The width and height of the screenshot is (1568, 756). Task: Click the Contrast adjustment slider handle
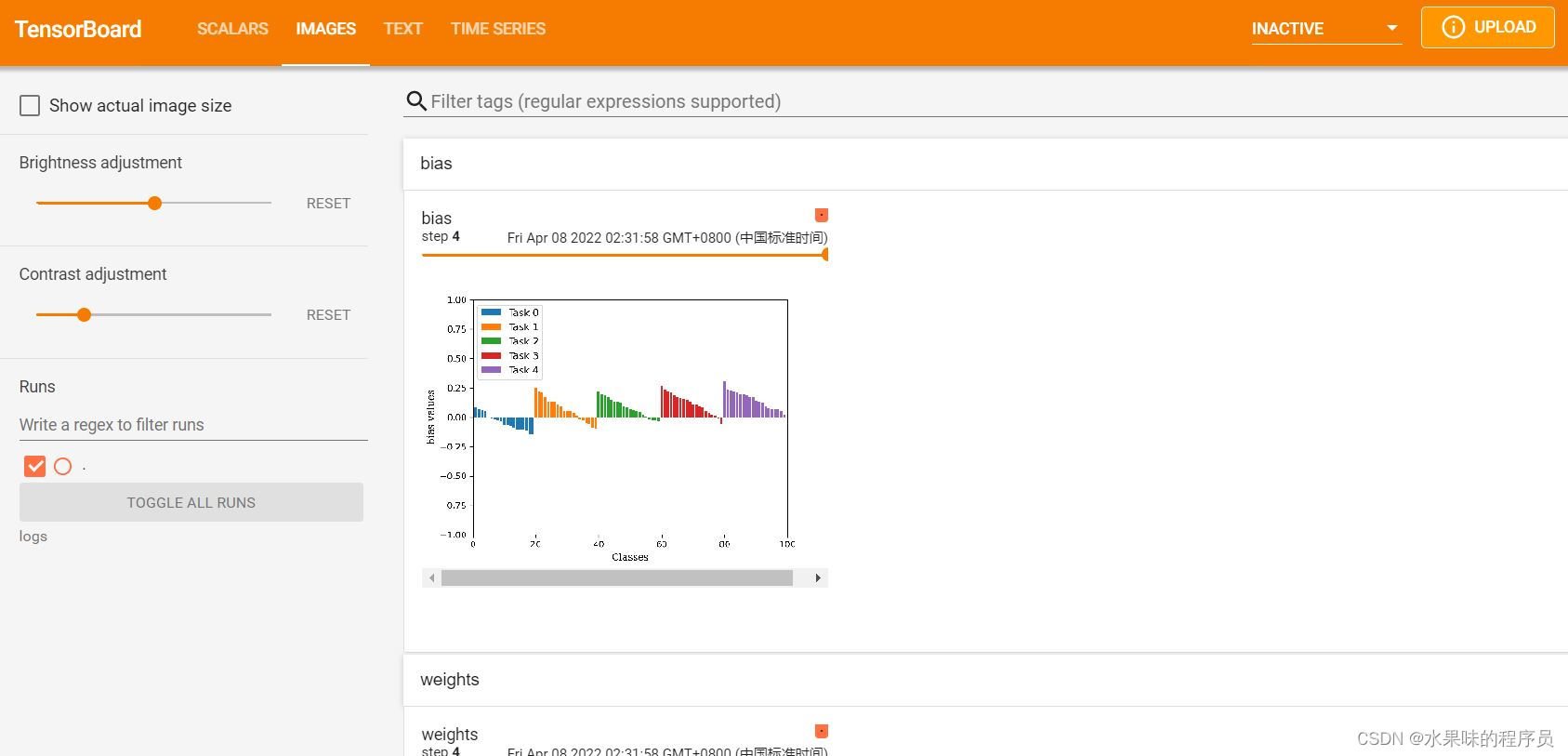pyautogui.click(x=84, y=314)
